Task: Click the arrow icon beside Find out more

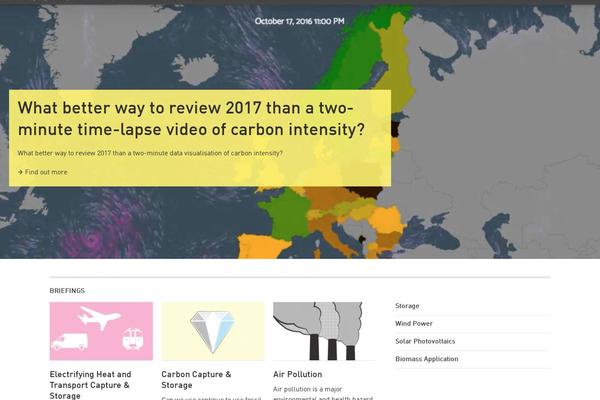Action: click(x=20, y=172)
